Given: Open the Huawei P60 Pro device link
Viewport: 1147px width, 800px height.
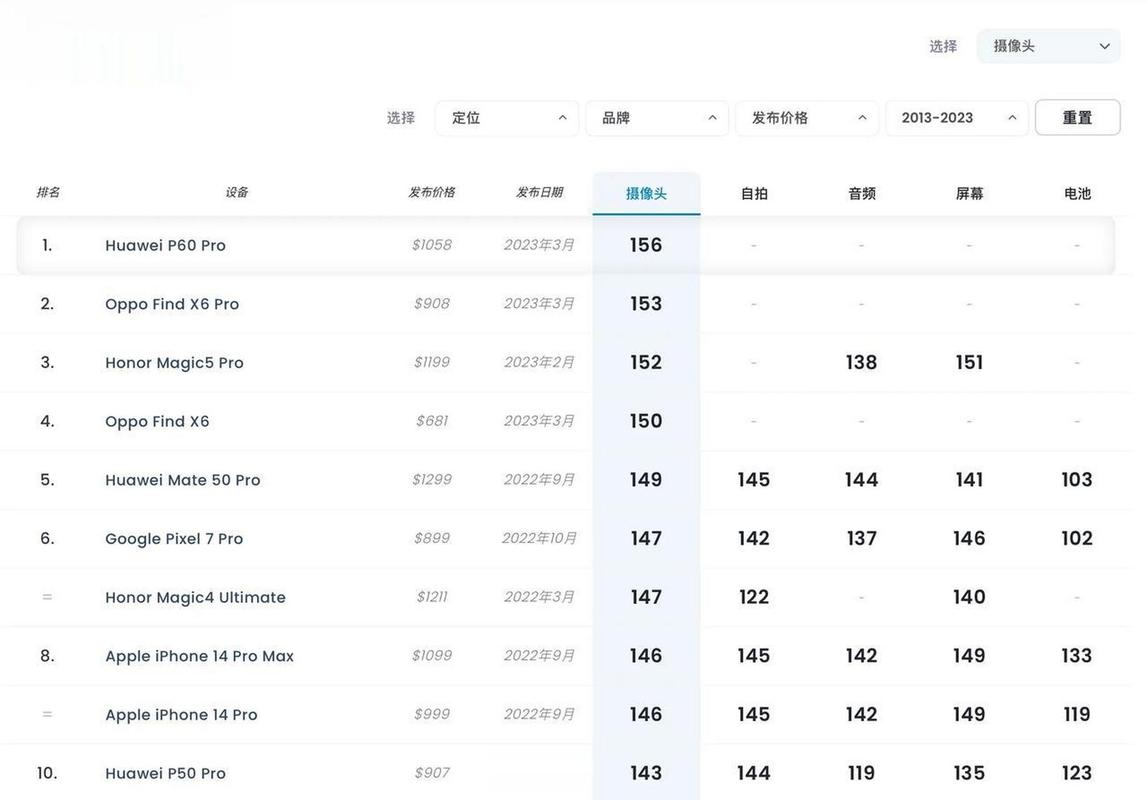Looking at the screenshot, I should [166, 246].
